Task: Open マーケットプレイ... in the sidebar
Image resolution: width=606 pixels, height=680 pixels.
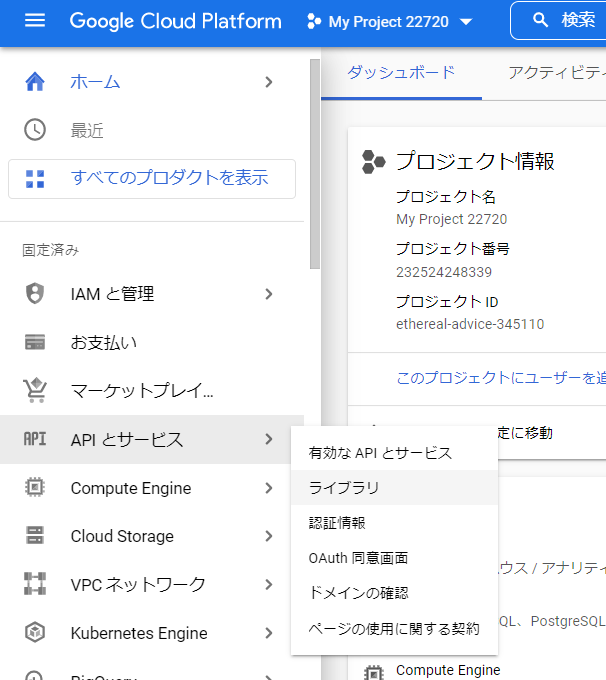Action: tap(152, 391)
